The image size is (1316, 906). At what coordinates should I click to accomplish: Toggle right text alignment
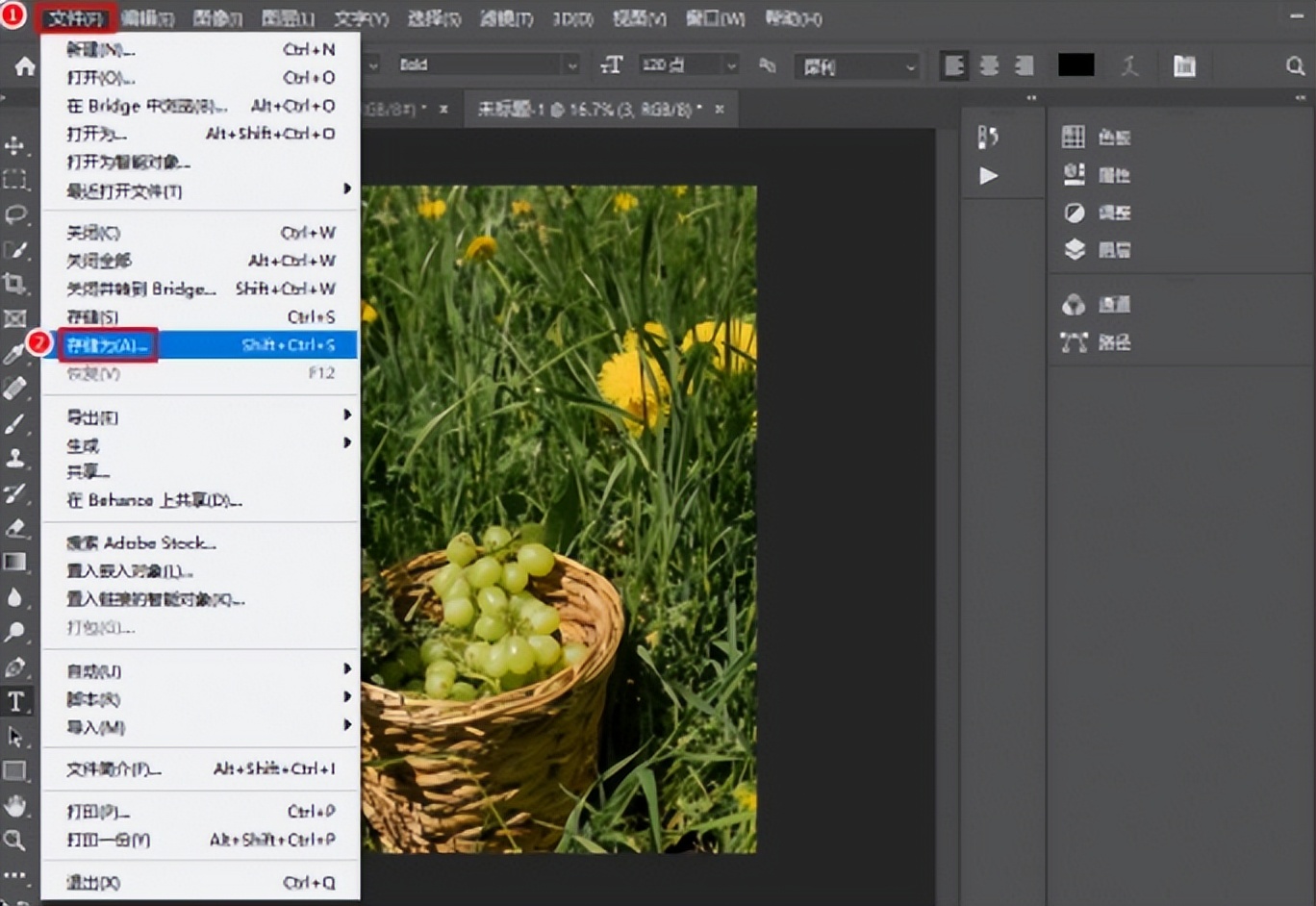(1024, 65)
